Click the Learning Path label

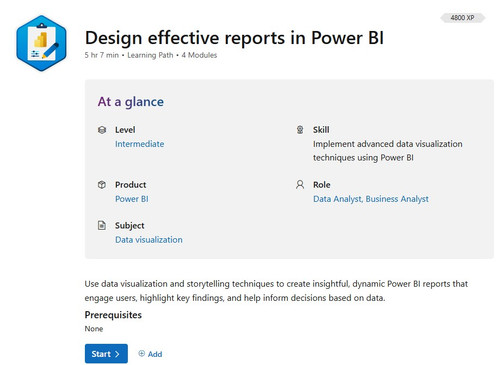pos(150,55)
